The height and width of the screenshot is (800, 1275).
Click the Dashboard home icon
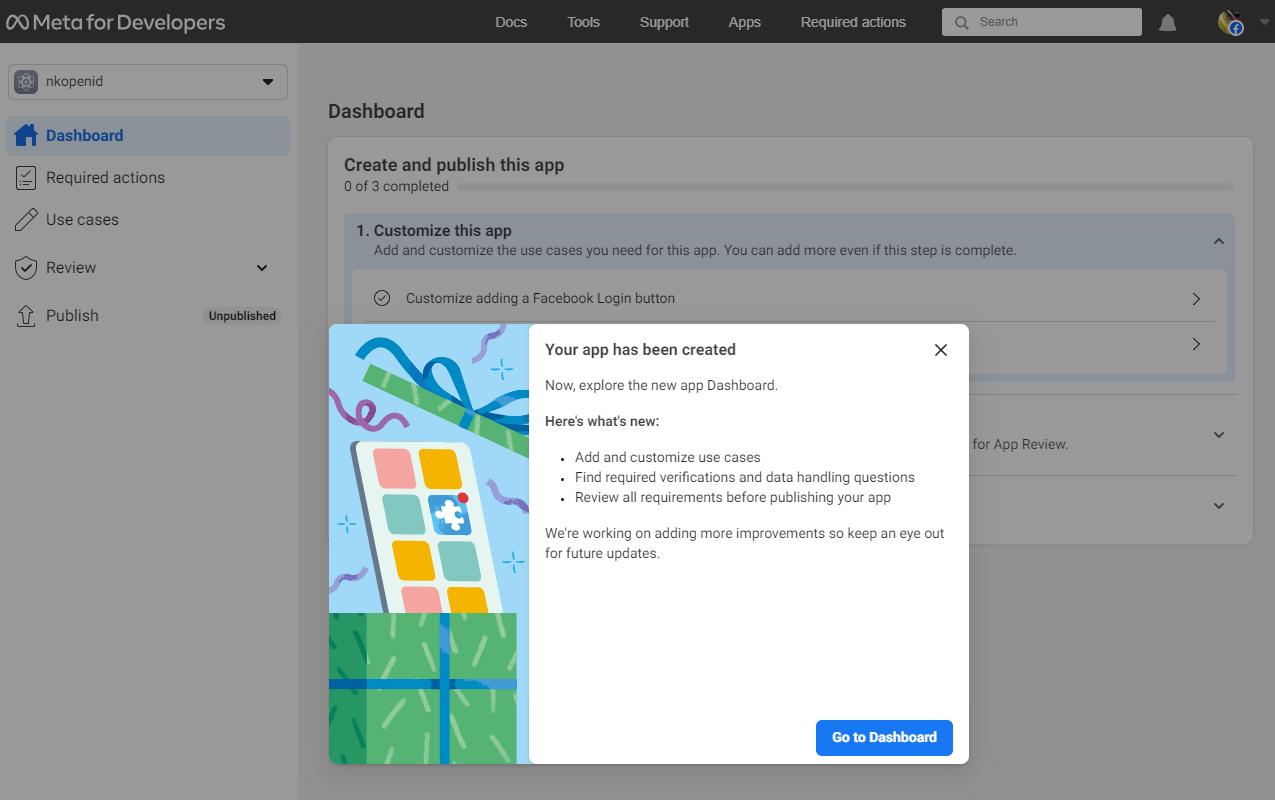coord(26,135)
